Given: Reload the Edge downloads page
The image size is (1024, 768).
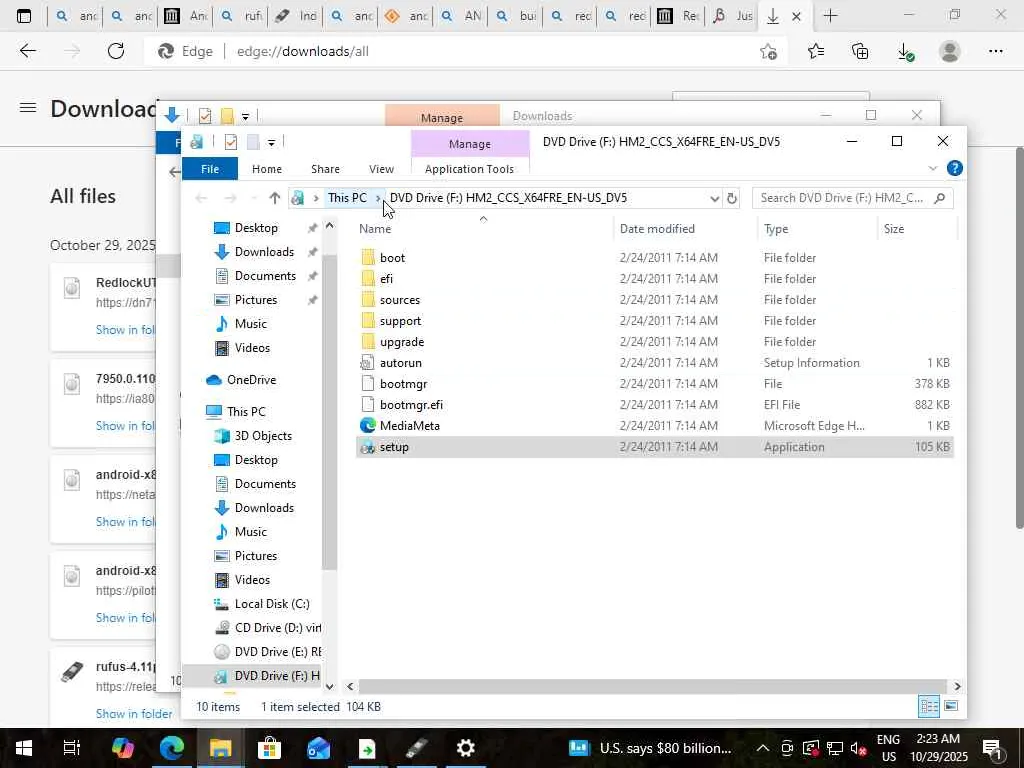Looking at the screenshot, I should click(116, 52).
